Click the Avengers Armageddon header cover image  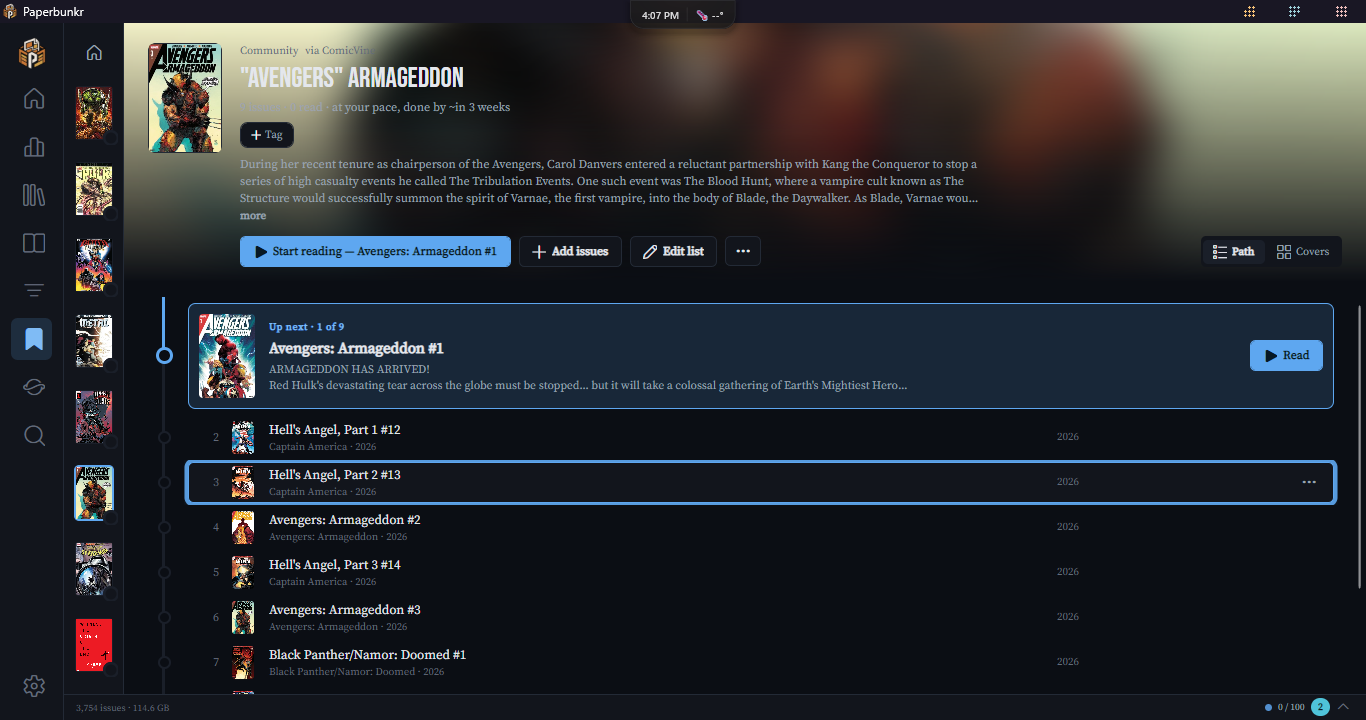[x=185, y=98]
